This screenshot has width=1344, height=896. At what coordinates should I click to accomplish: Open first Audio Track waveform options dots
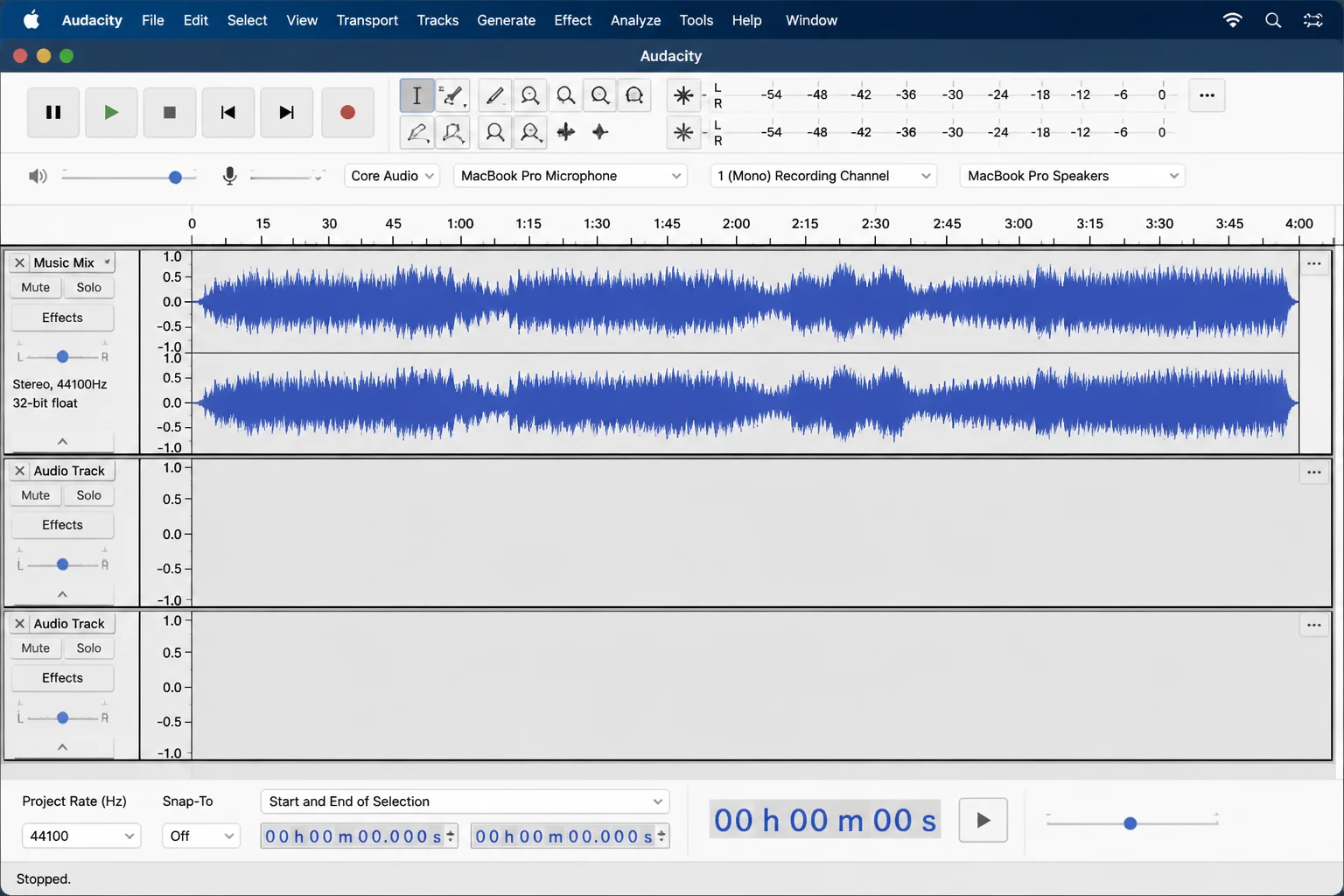(1314, 472)
